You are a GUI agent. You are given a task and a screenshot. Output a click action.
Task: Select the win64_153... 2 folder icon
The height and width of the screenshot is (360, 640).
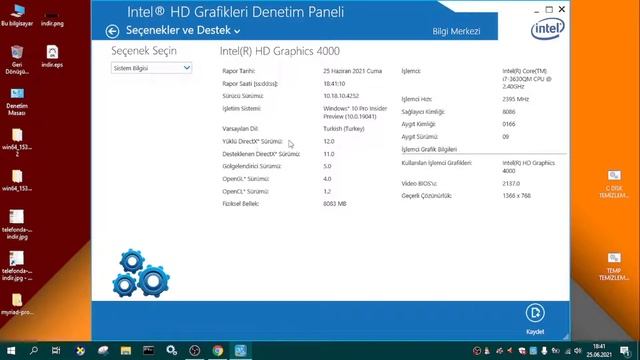[x=17, y=142]
